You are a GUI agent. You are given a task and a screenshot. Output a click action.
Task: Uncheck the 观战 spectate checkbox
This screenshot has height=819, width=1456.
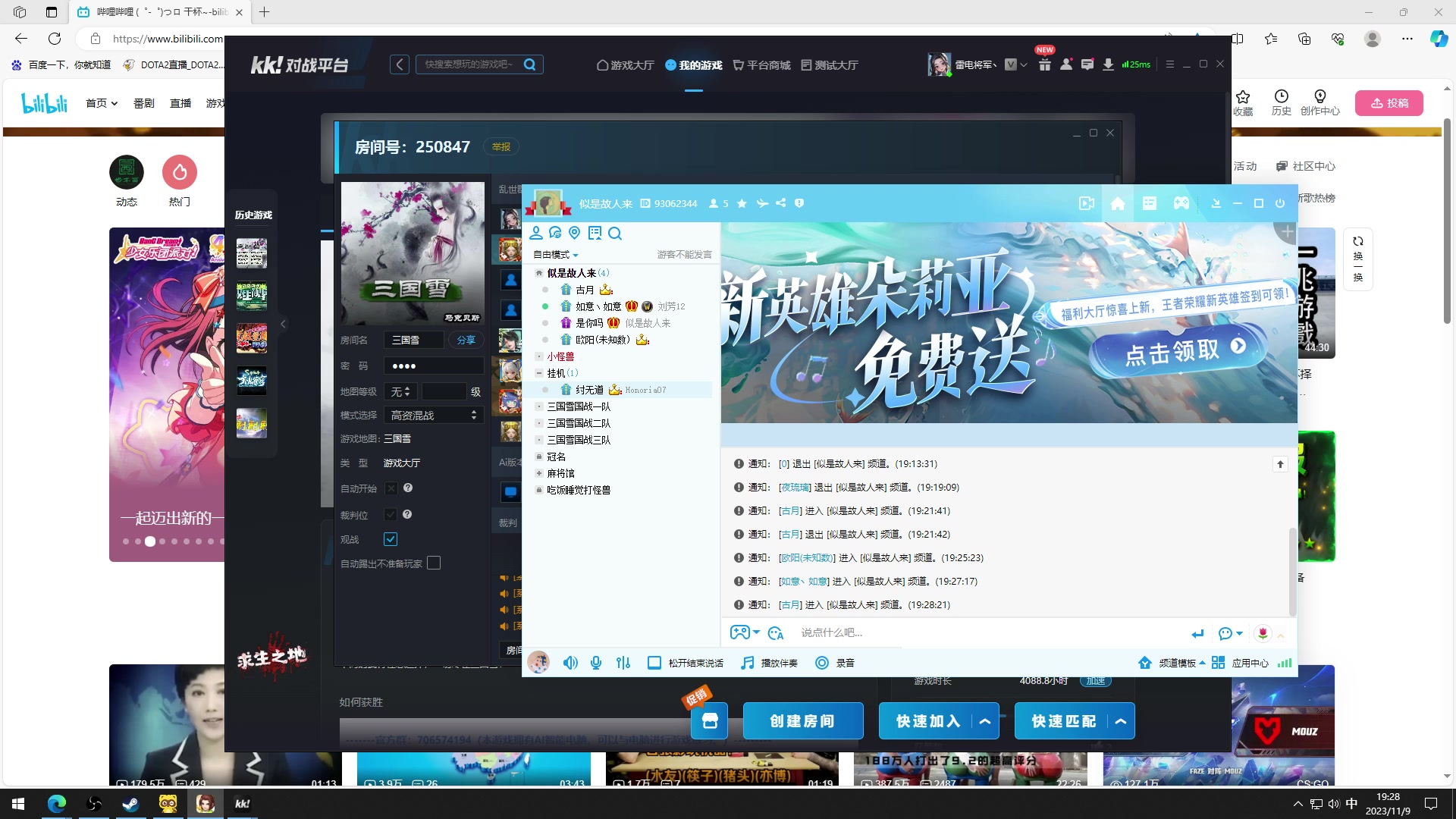click(x=391, y=539)
